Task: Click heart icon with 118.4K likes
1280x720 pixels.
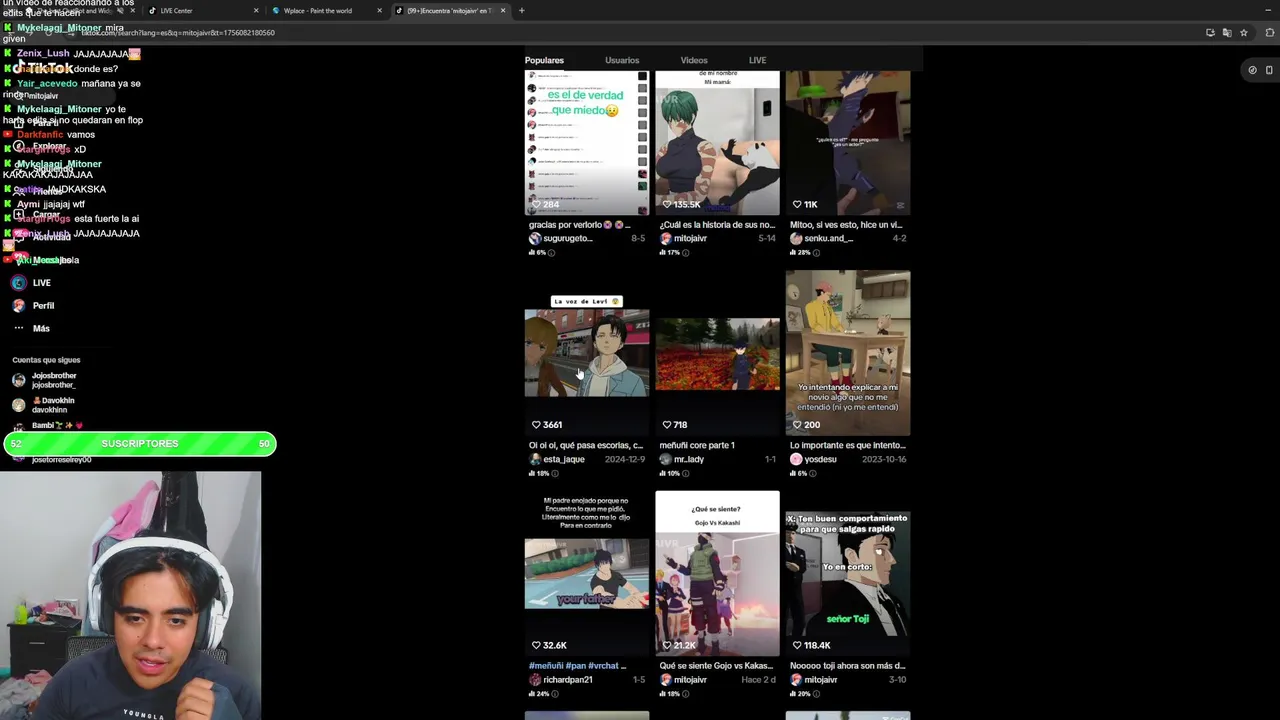Action: coord(797,645)
